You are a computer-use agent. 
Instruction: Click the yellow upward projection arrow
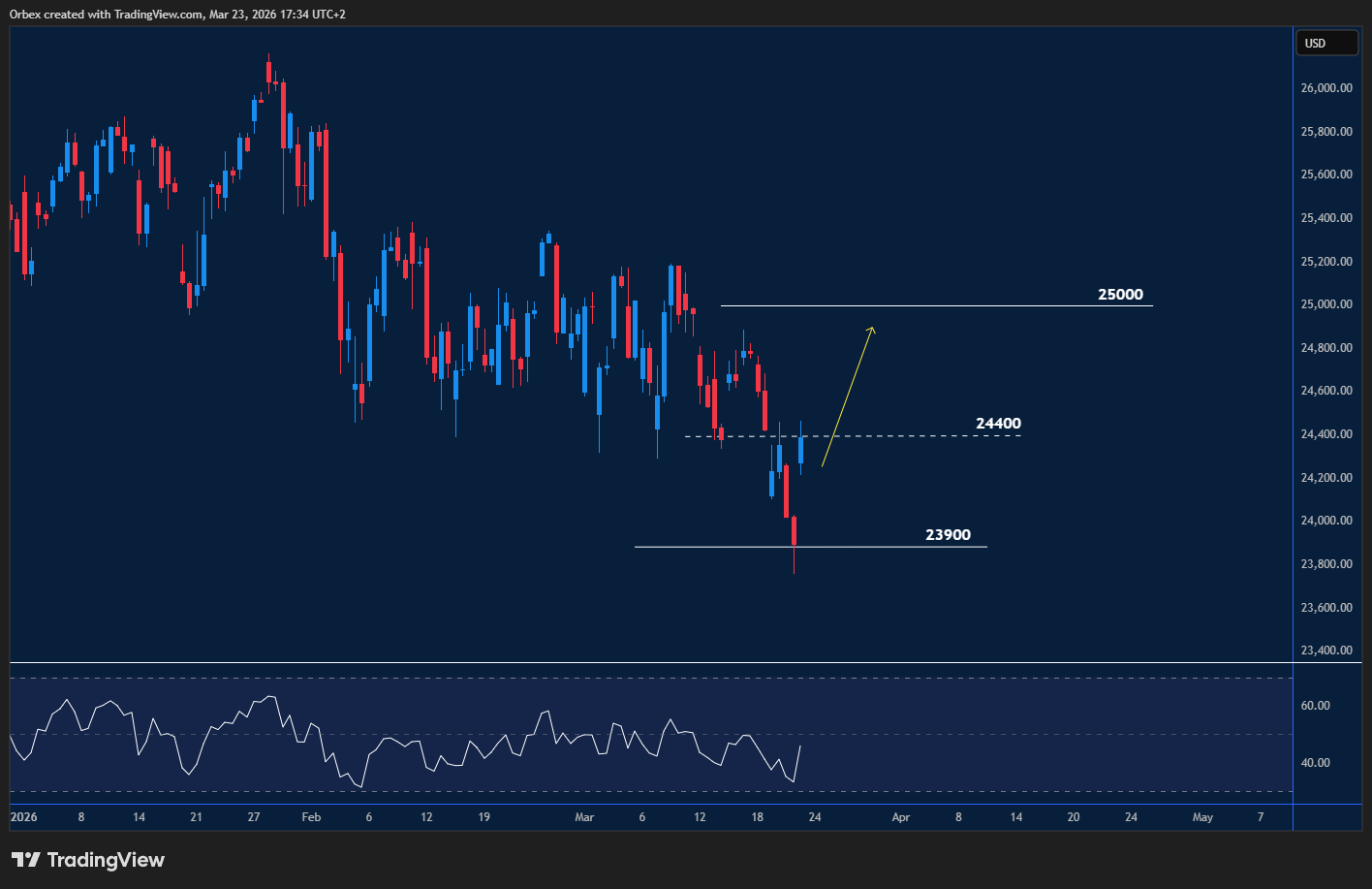point(849,396)
